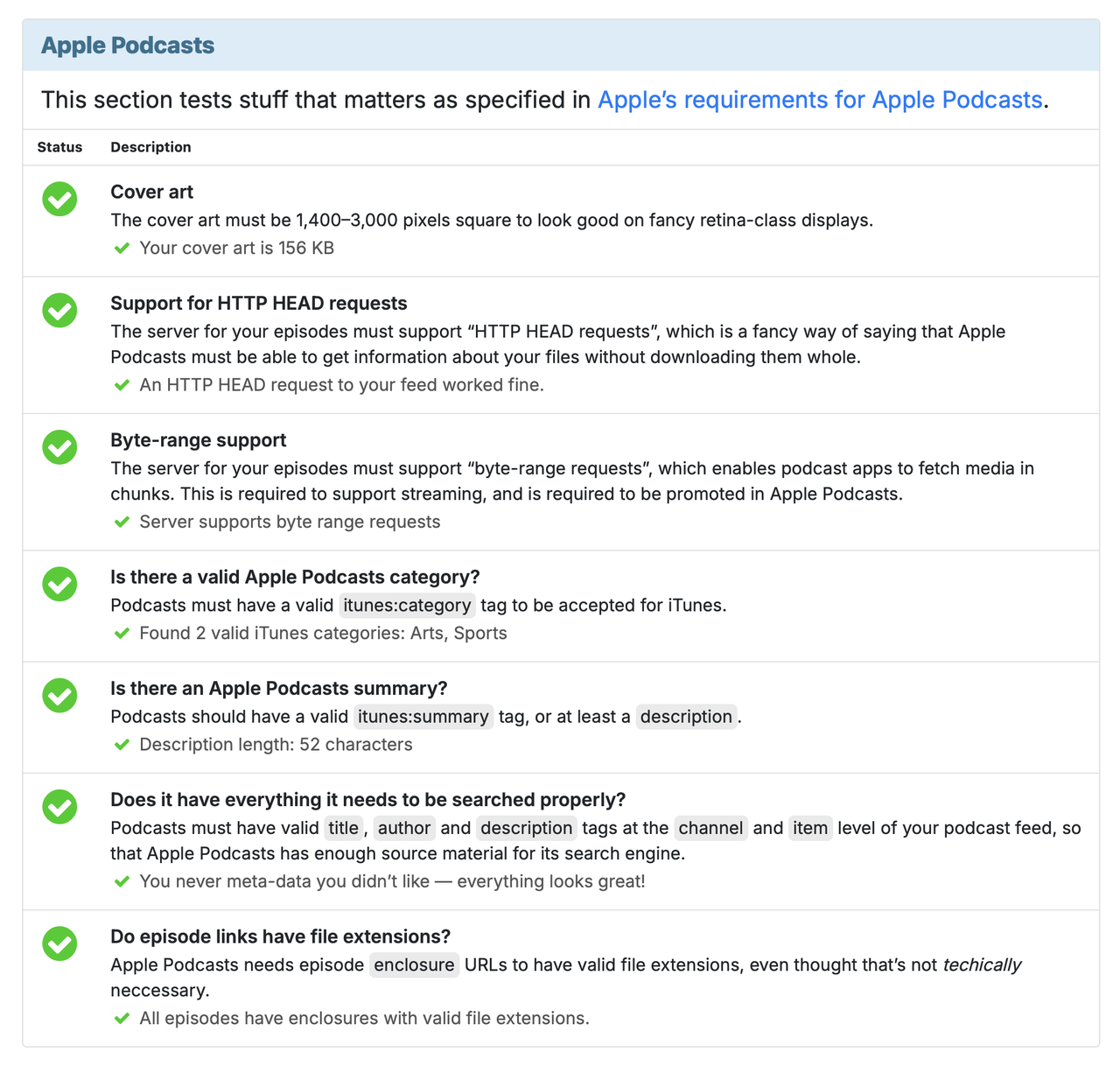Click the green status checkmark for Cover art

coord(59,199)
